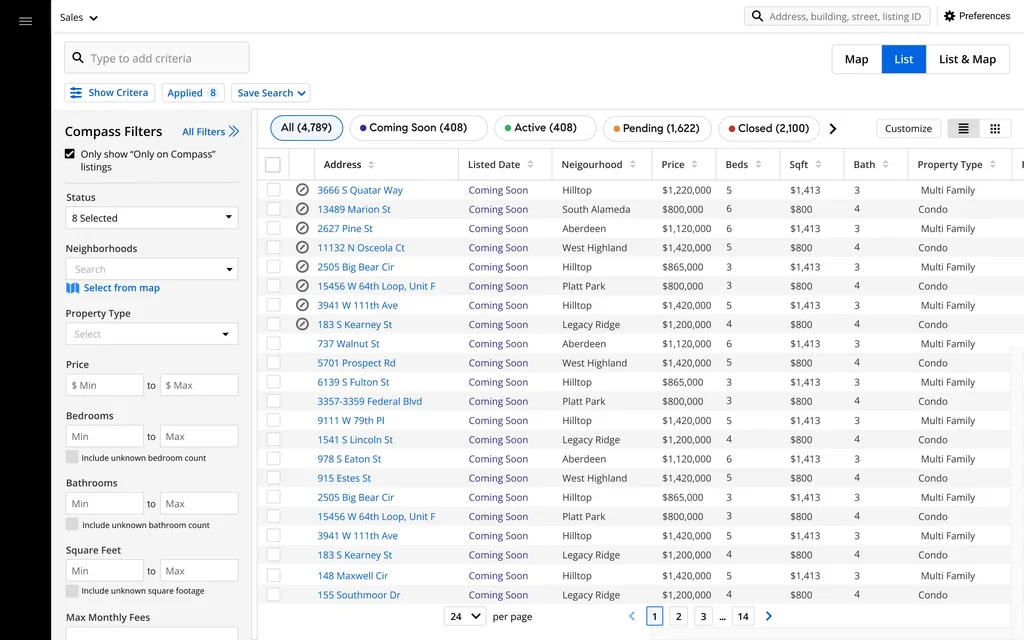Sort by Bath column arrows
The height and width of the screenshot is (640, 1024).
coord(886,165)
